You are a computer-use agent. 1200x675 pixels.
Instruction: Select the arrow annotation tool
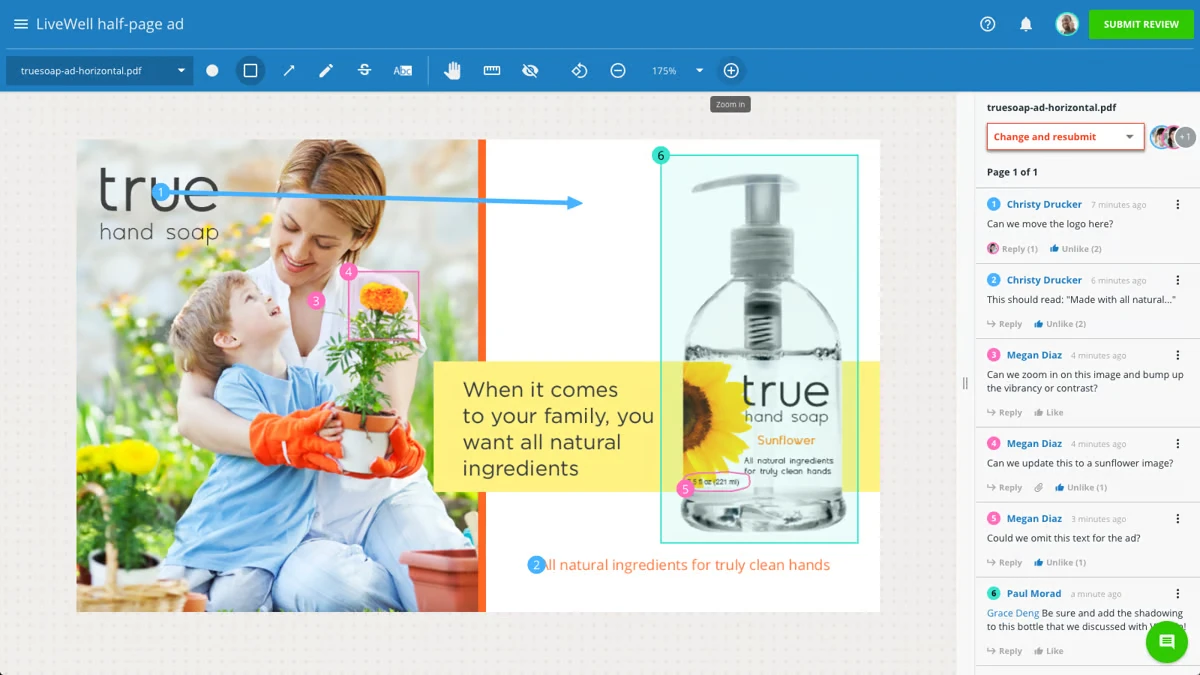coord(289,71)
